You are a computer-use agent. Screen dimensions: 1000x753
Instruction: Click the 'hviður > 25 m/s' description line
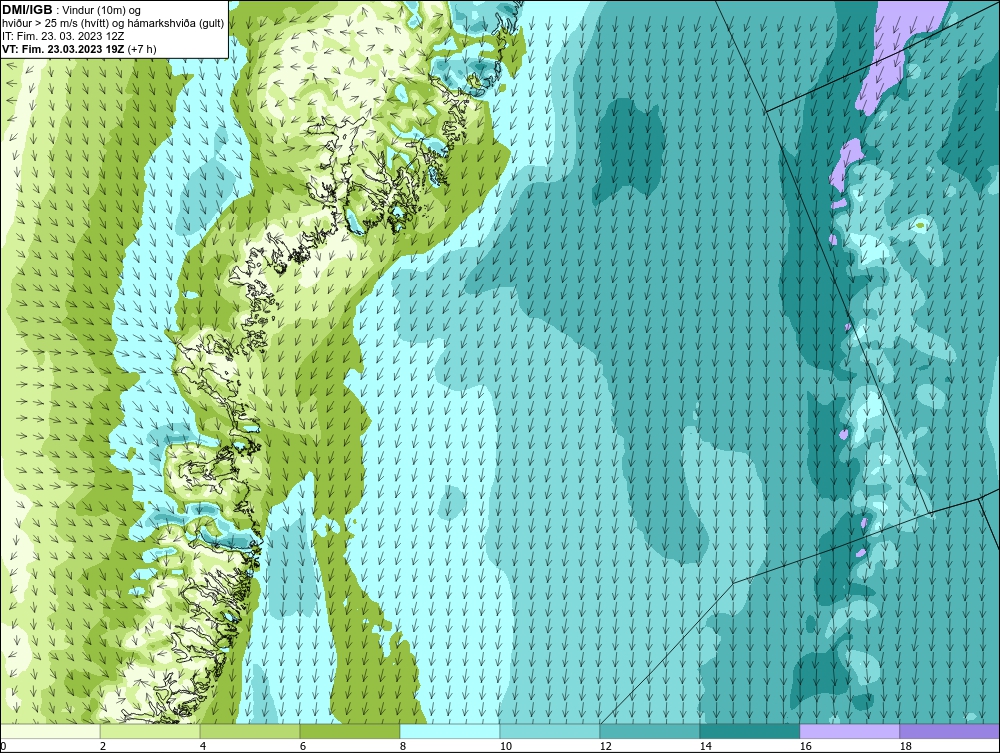click(113, 24)
